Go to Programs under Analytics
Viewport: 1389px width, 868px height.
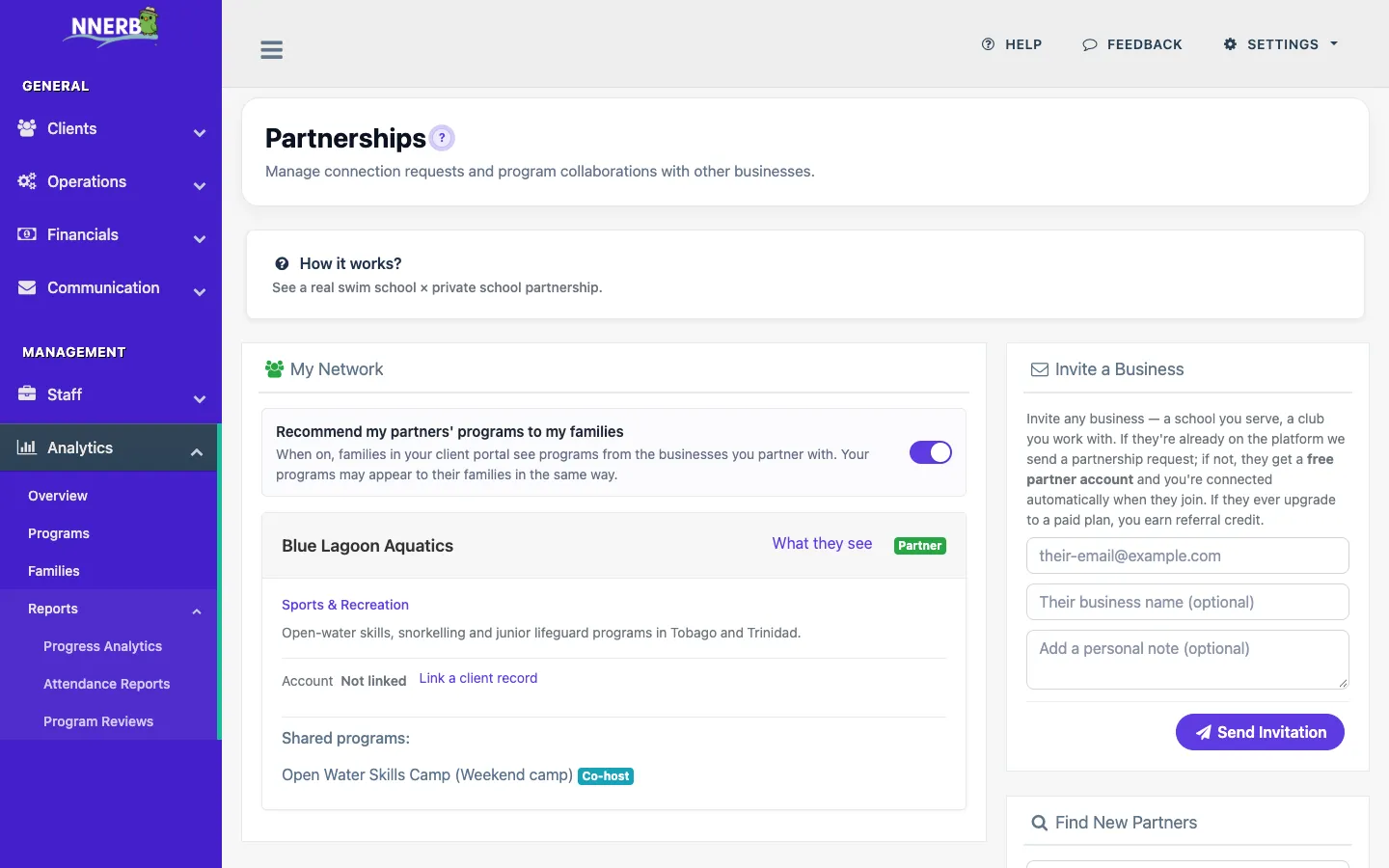pos(59,533)
